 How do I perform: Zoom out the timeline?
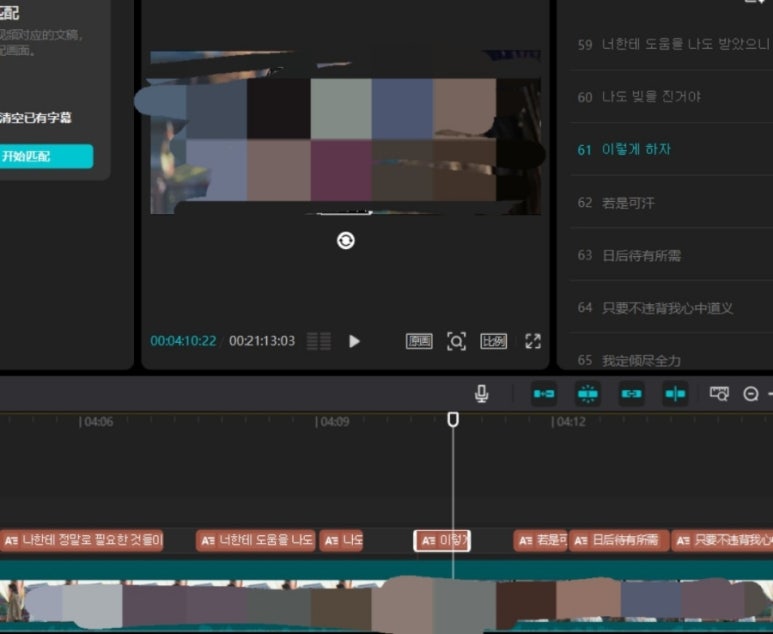751,394
